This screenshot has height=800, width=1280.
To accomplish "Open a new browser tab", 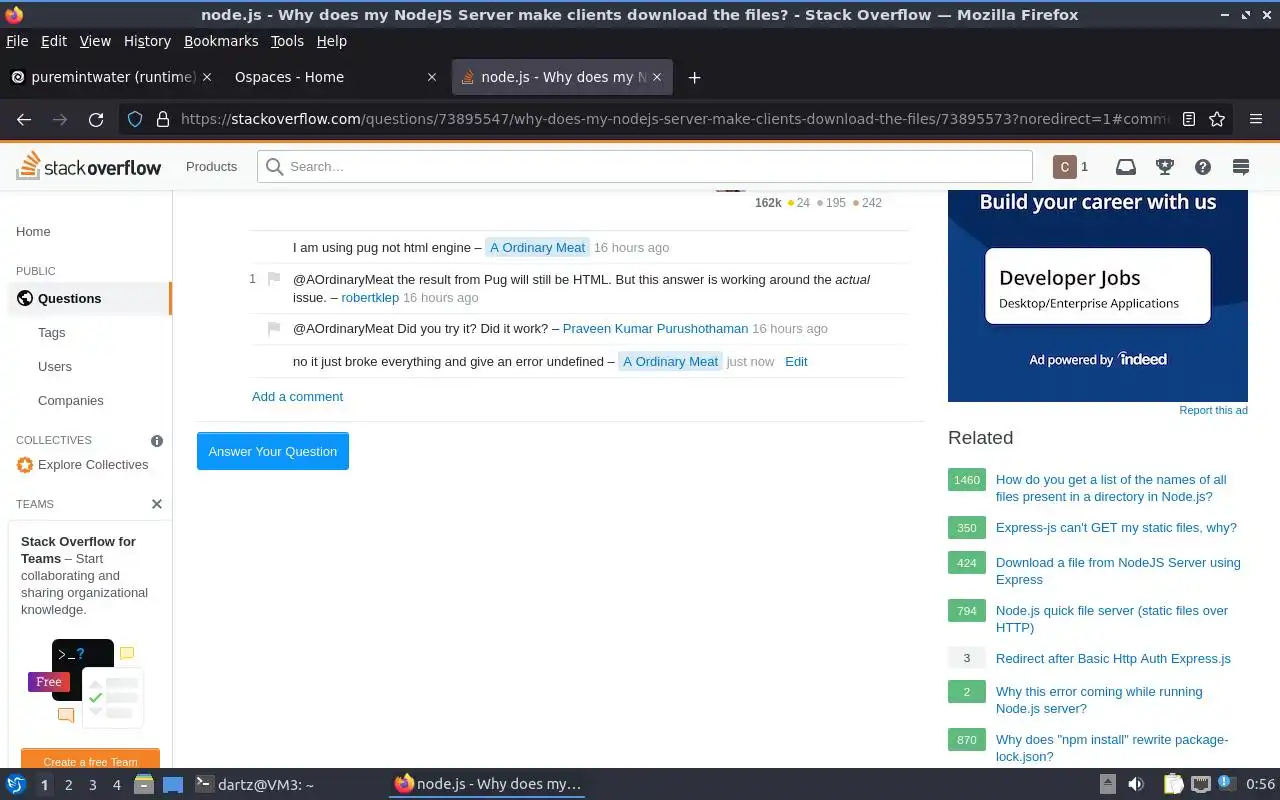I will (694, 77).
